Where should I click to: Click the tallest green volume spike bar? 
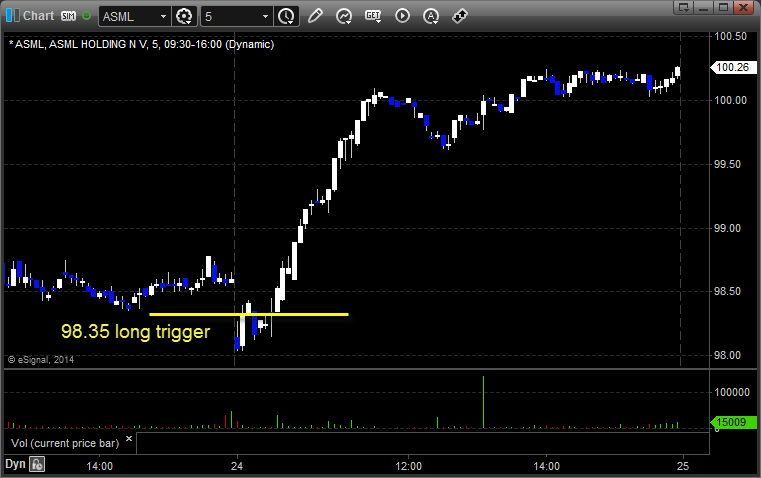point(483,402)
